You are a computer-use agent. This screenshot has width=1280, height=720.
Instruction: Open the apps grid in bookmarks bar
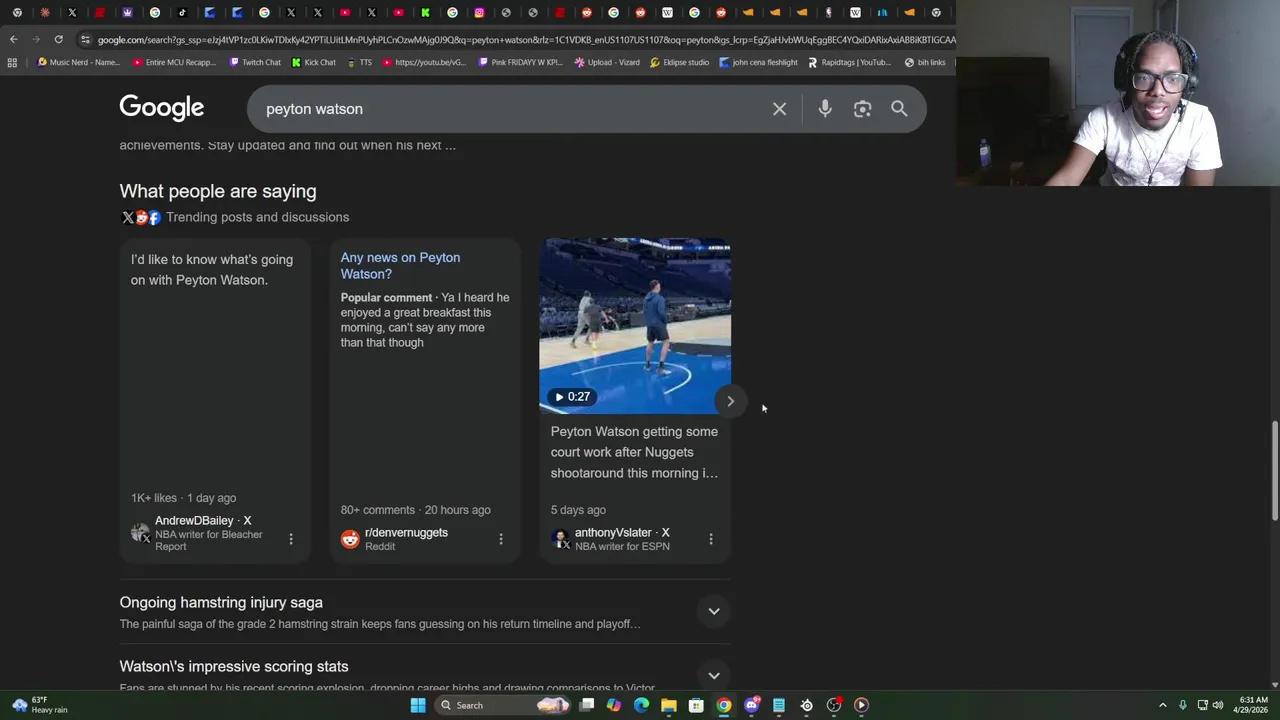coord(12,62)
